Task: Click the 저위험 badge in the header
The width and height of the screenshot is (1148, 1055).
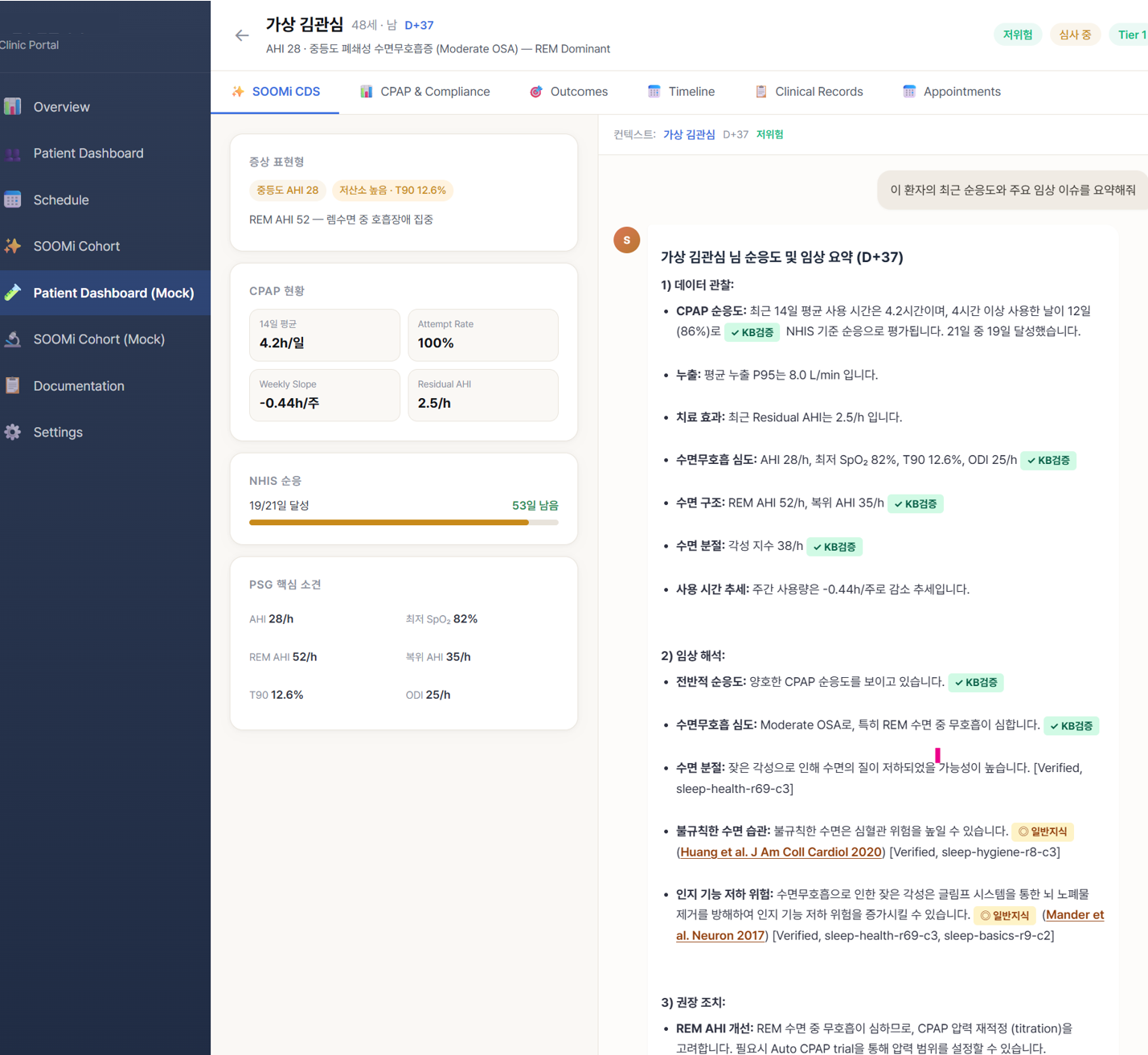Action: click(1017, 35)
